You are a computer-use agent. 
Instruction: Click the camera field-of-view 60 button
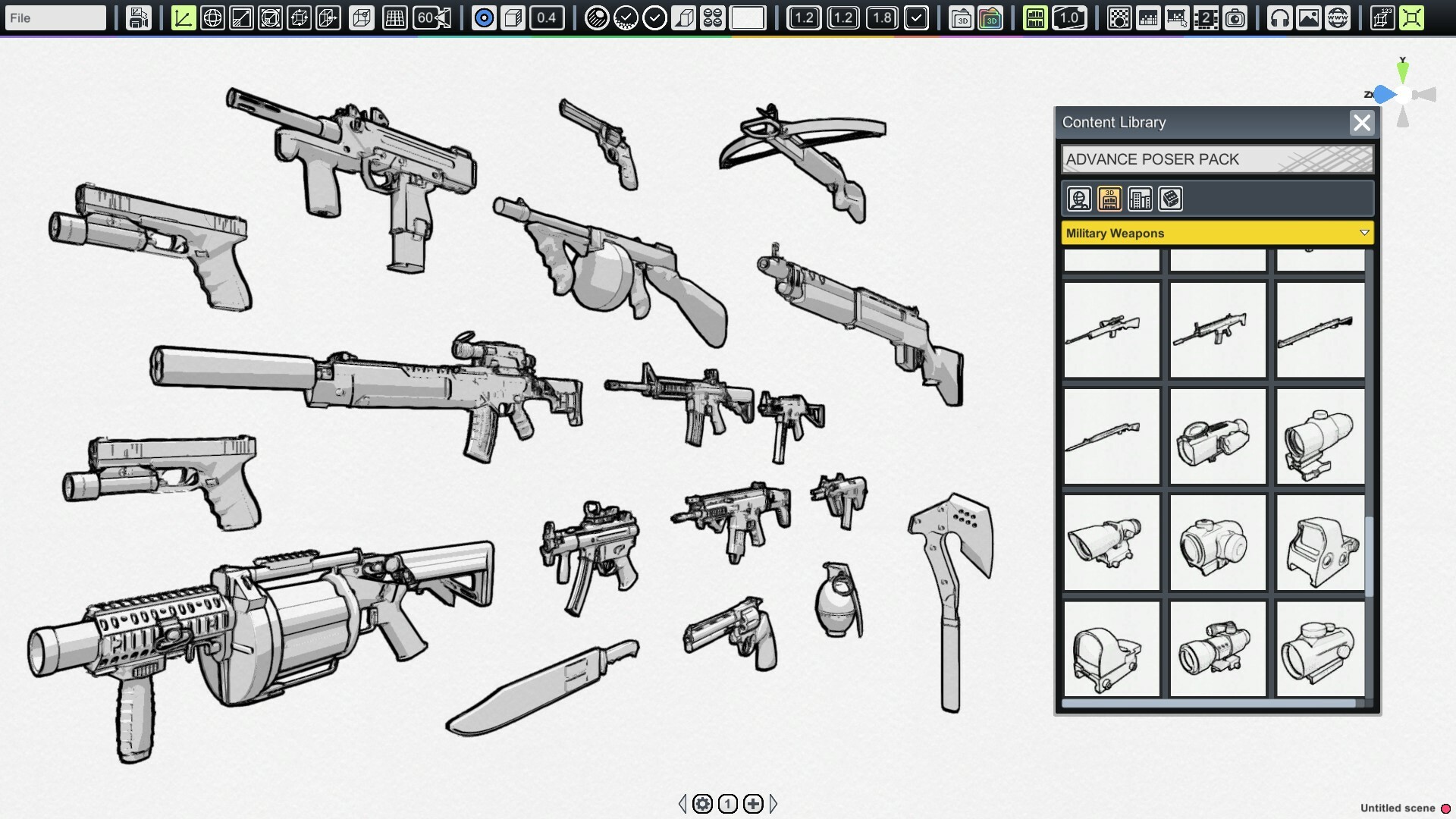[432, 17]
